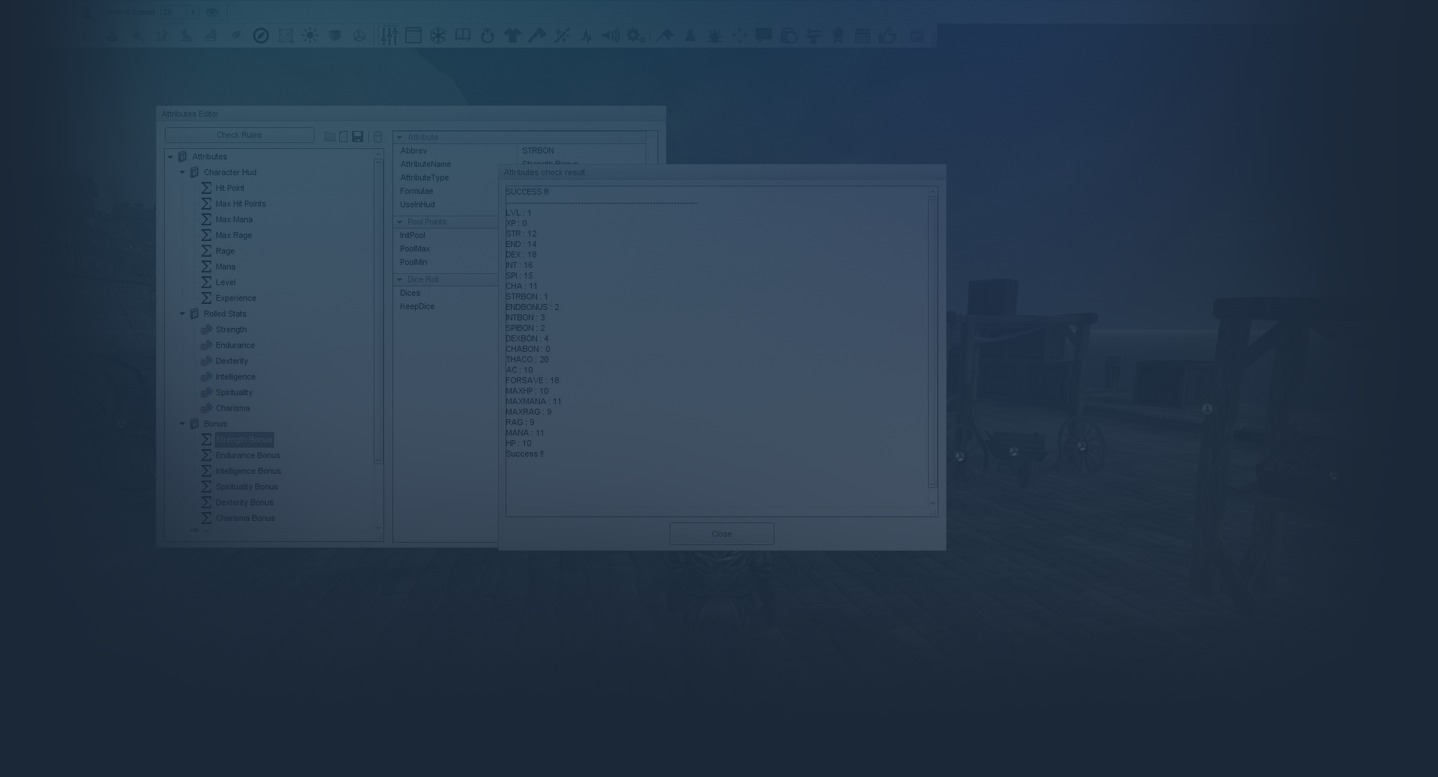Click the gears settings toolbar icon
The image size is (1438, 777).
pyautogui.click(x=635, y=36)
